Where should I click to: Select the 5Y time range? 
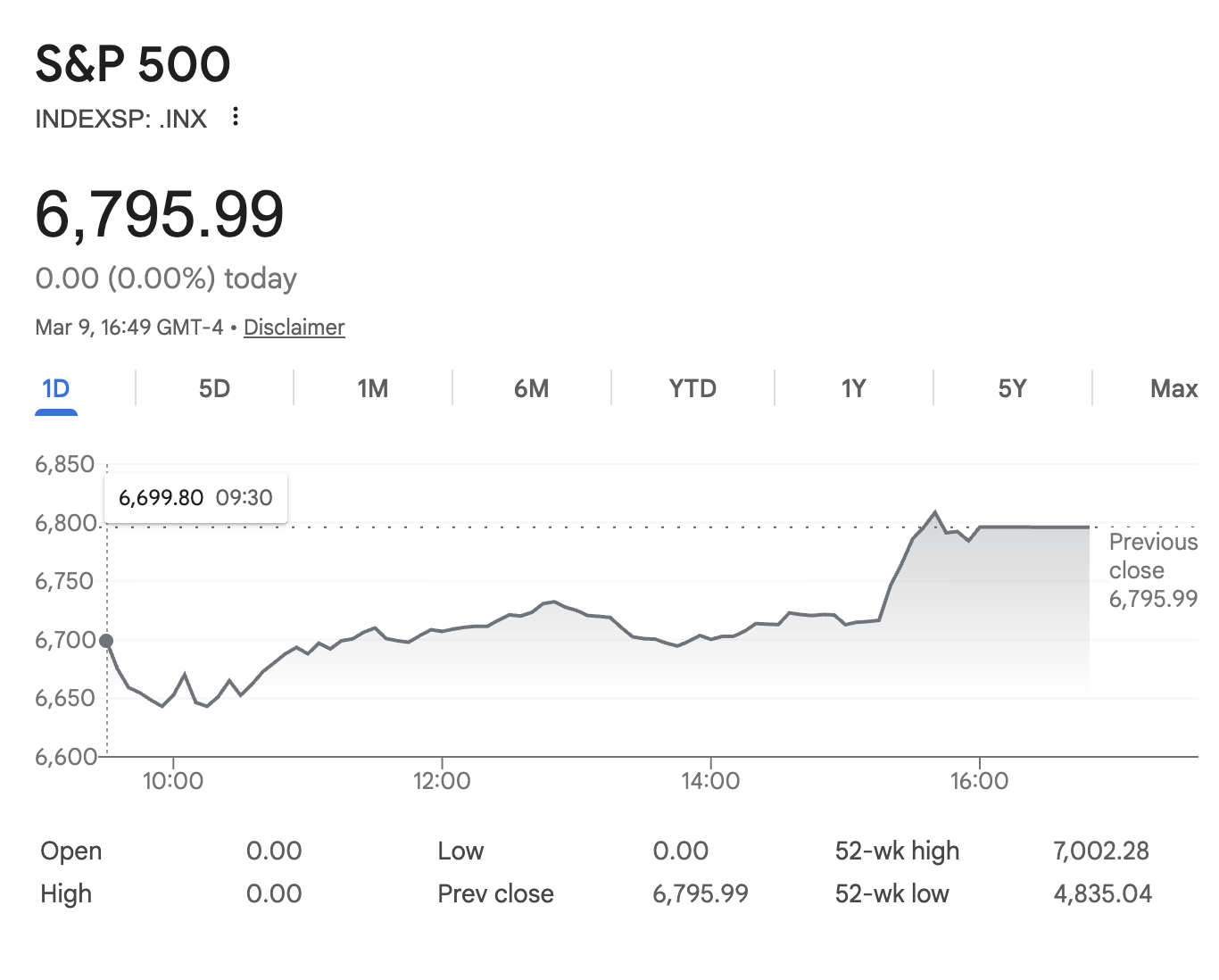click(1013, 388)
